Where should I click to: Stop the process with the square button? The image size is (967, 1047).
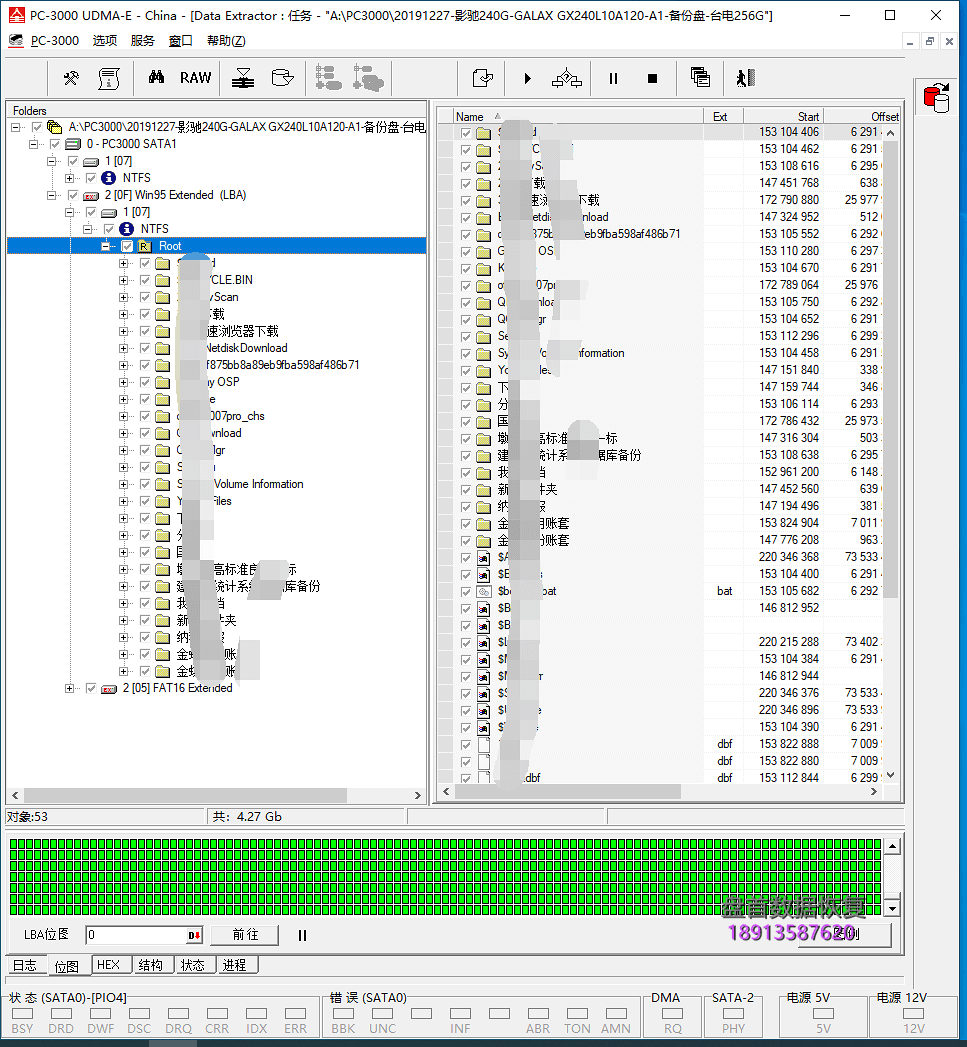(x=652, y=78)
